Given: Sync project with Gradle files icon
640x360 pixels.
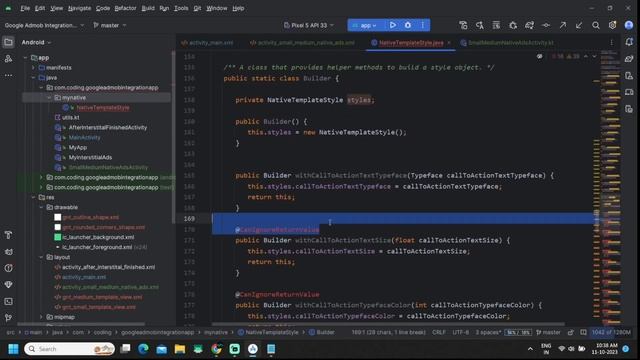Looking at the screenshot, I should pos(529,25).
